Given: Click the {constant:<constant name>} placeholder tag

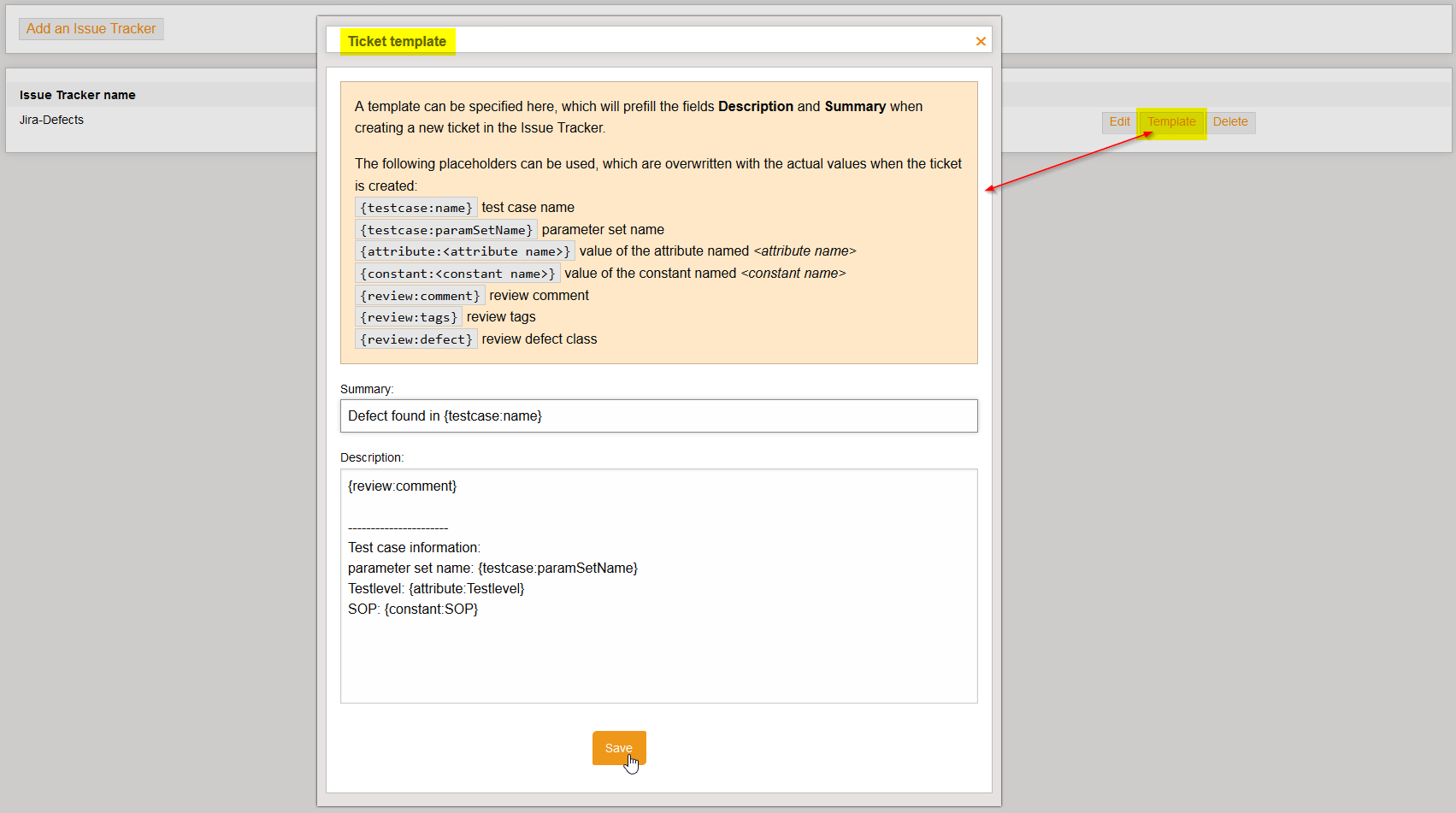Looking at the screenshot, I should click(x=457, y=274).
